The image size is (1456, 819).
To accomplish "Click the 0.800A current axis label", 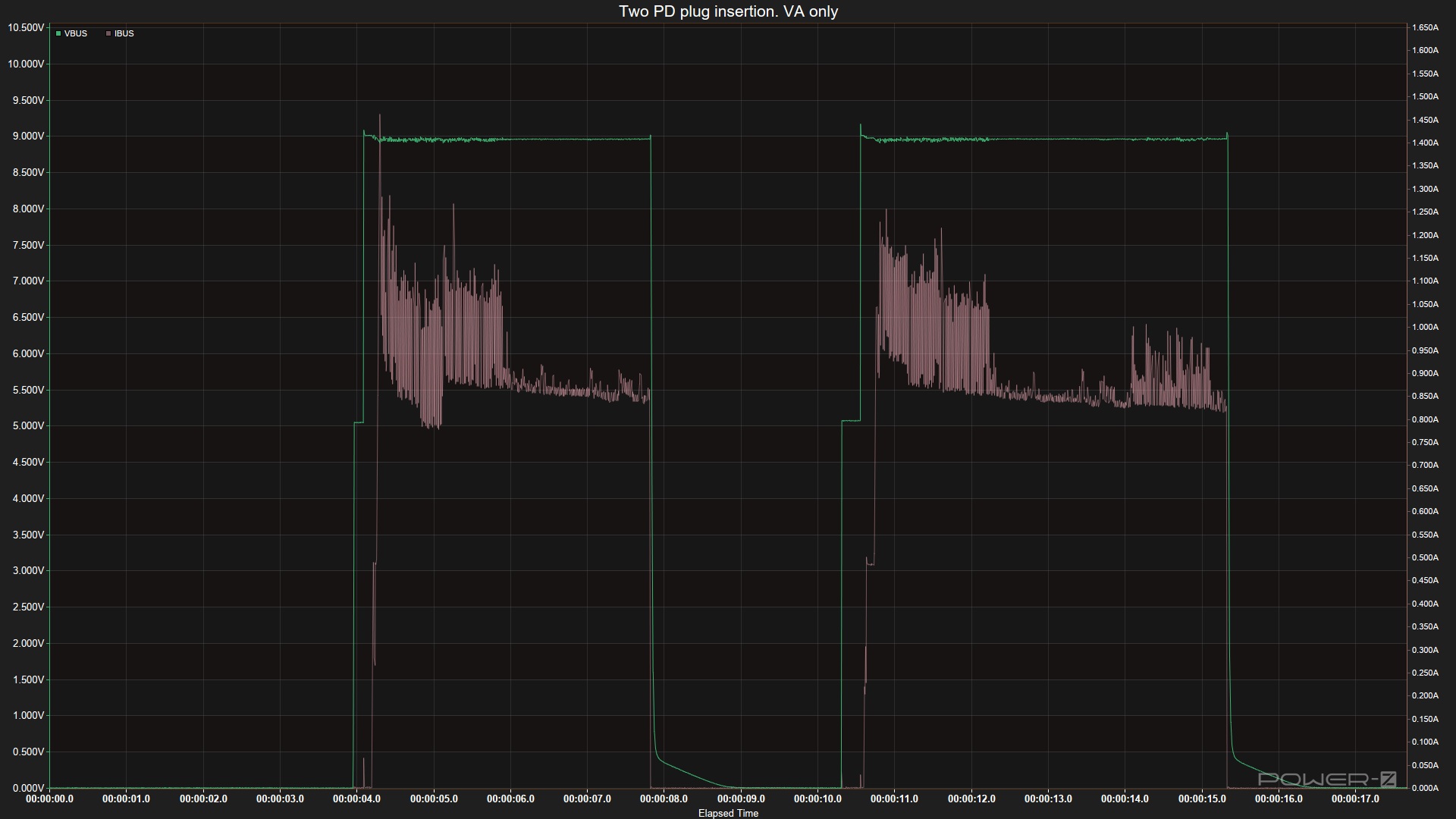I will [1425, 419].
